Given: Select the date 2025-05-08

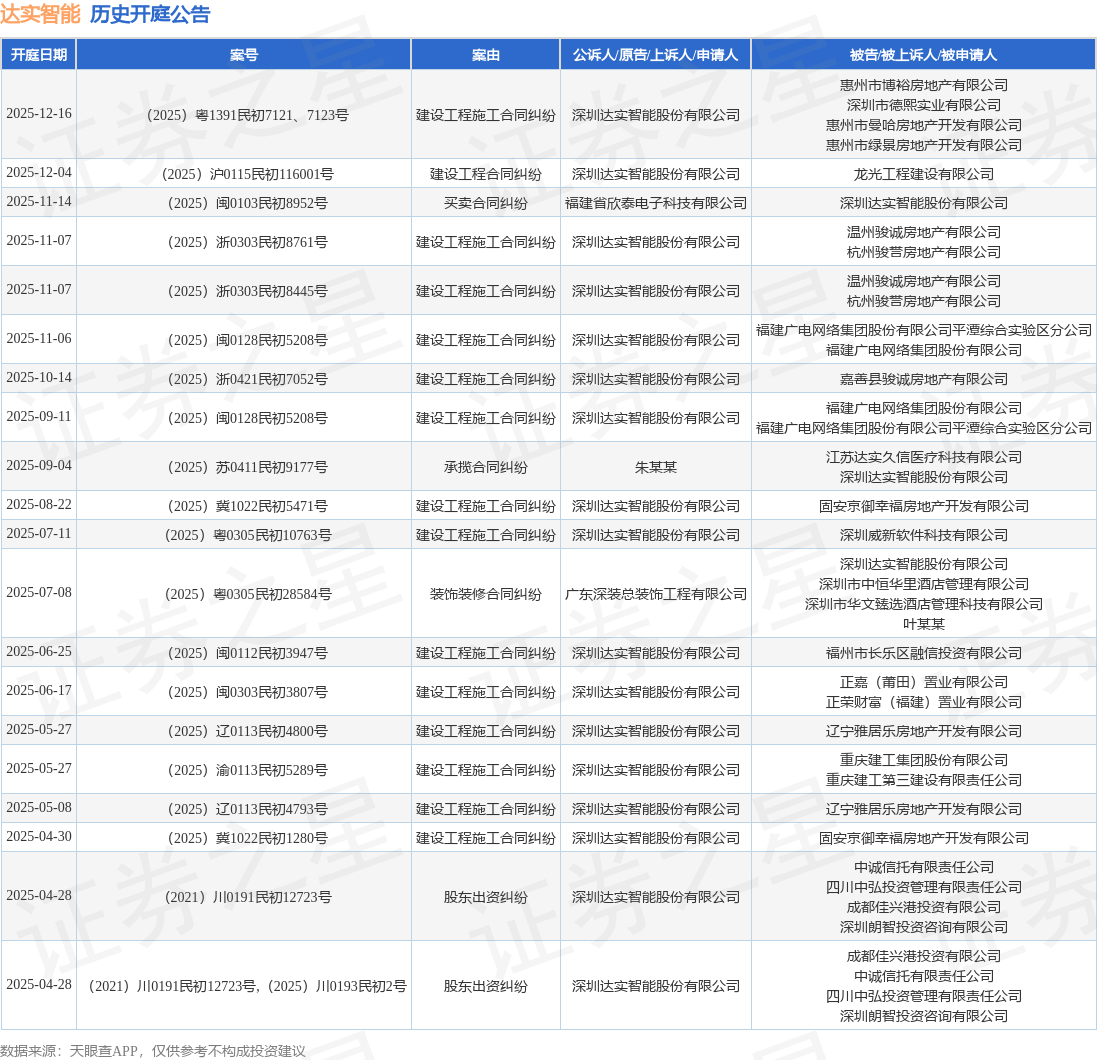Looking at the screenshot, I should pos(39,807).
